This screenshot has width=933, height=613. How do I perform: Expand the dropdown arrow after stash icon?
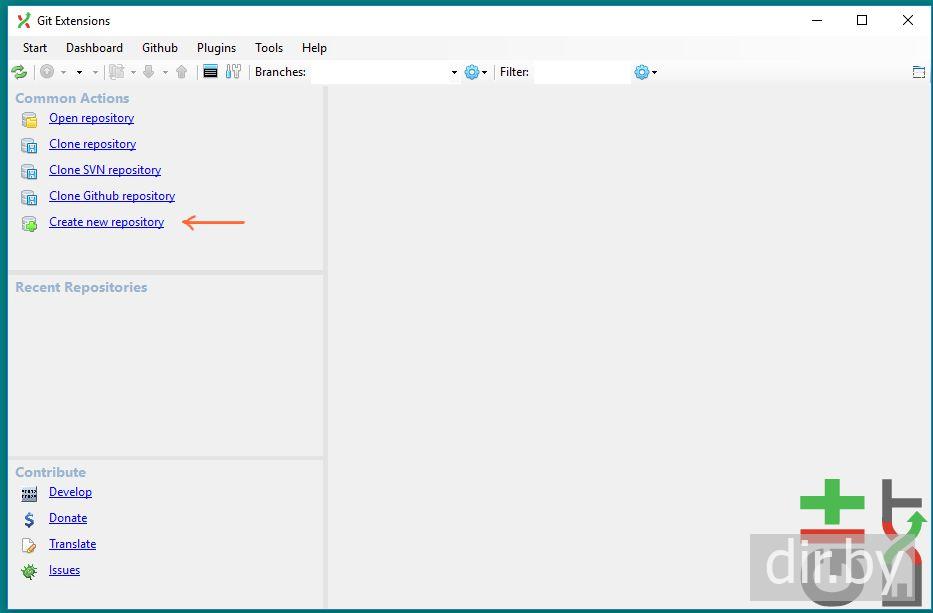pos(133,73)
